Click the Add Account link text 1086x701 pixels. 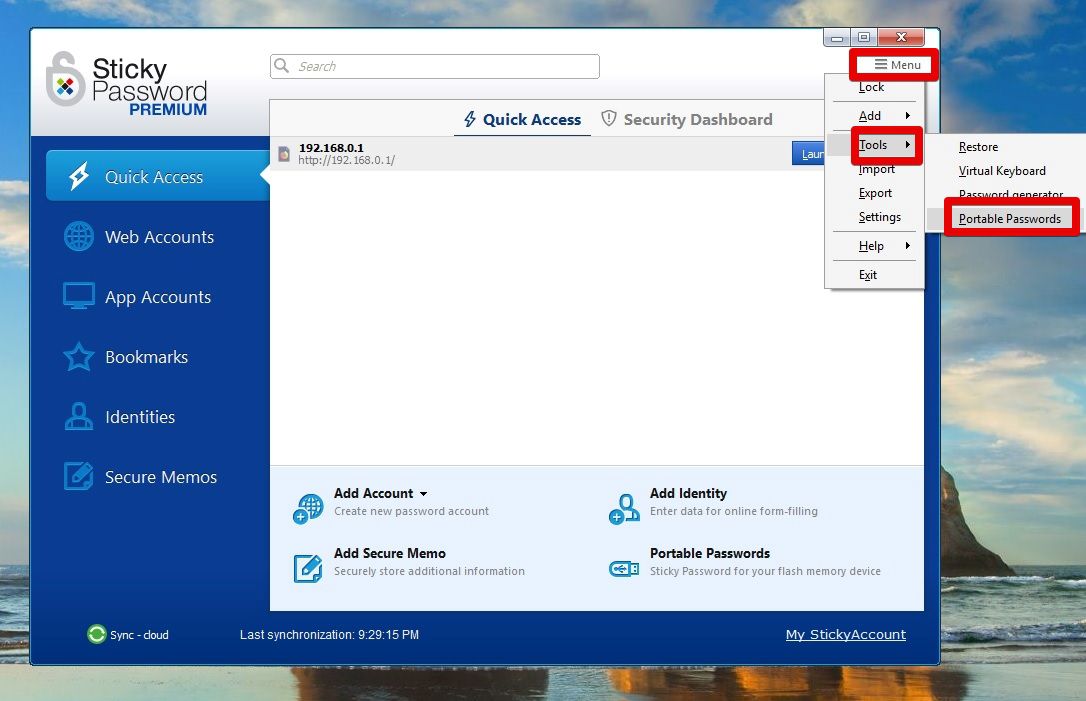(373, 493)
